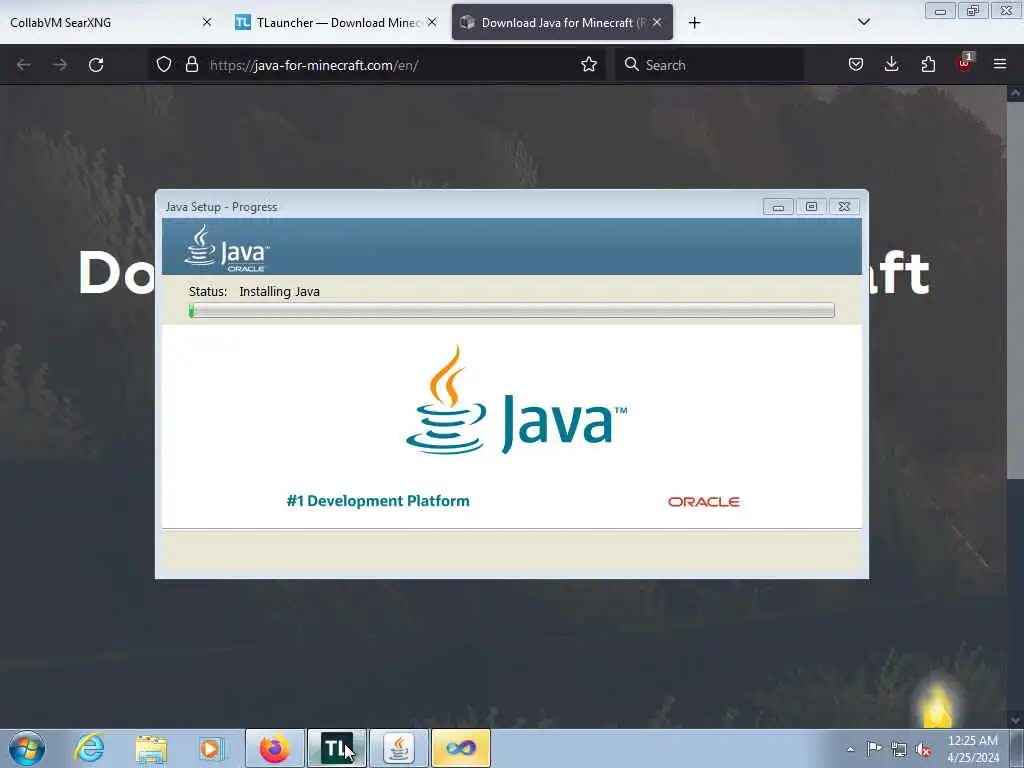Viewport: 1024px width, 768px height.
Task: Close the TLauncher tab
Action: click(x=432, y=22)
